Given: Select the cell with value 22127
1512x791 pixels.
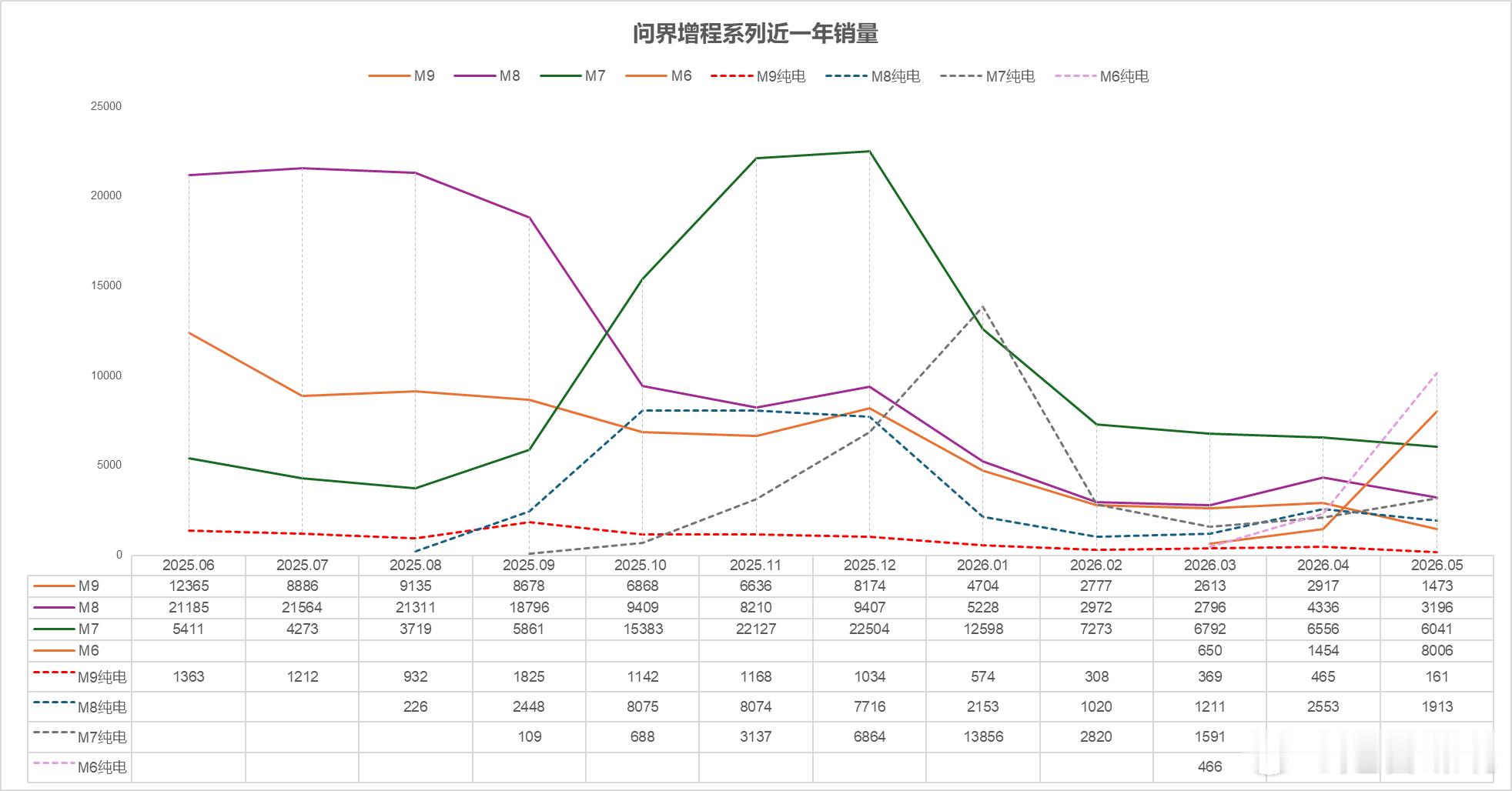Looking at the screenshot, I should 756,629.
